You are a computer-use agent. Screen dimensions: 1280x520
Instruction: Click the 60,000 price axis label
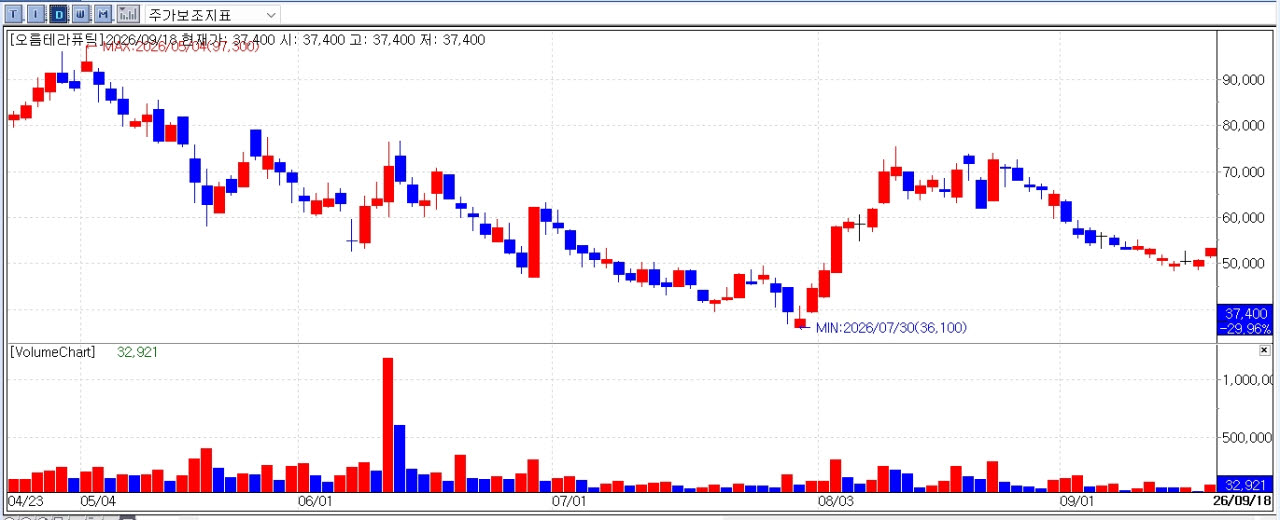[x=1246, y=218]
